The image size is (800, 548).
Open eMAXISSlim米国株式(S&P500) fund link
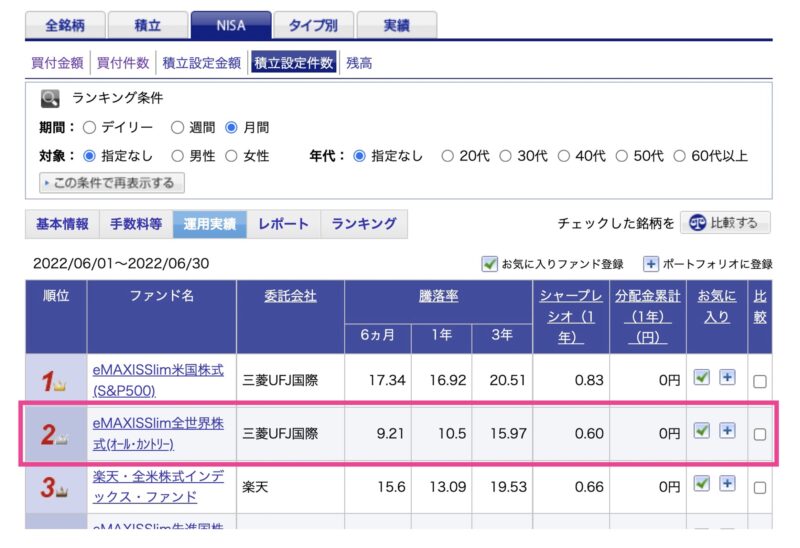pyautogui.click(x=158, y=380)
